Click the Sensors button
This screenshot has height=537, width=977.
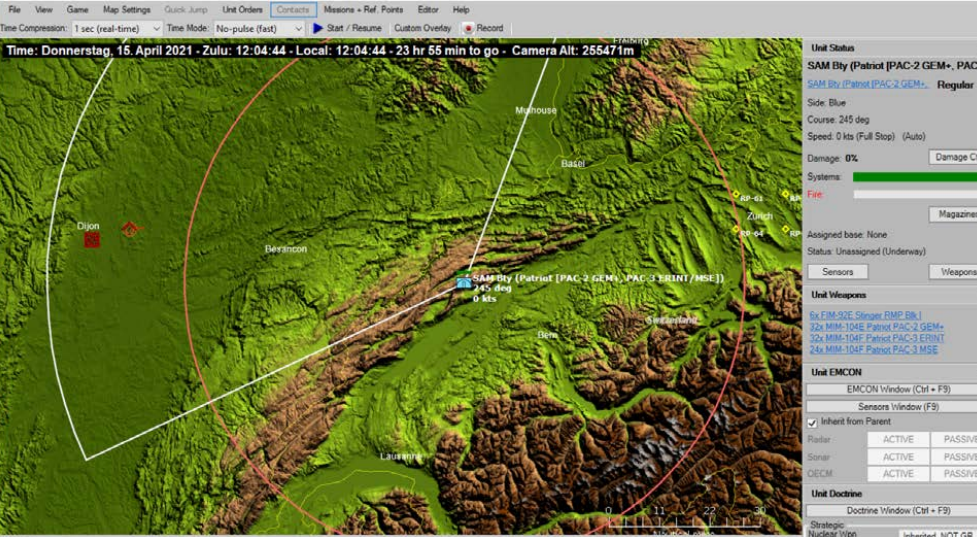coord(837,272)
